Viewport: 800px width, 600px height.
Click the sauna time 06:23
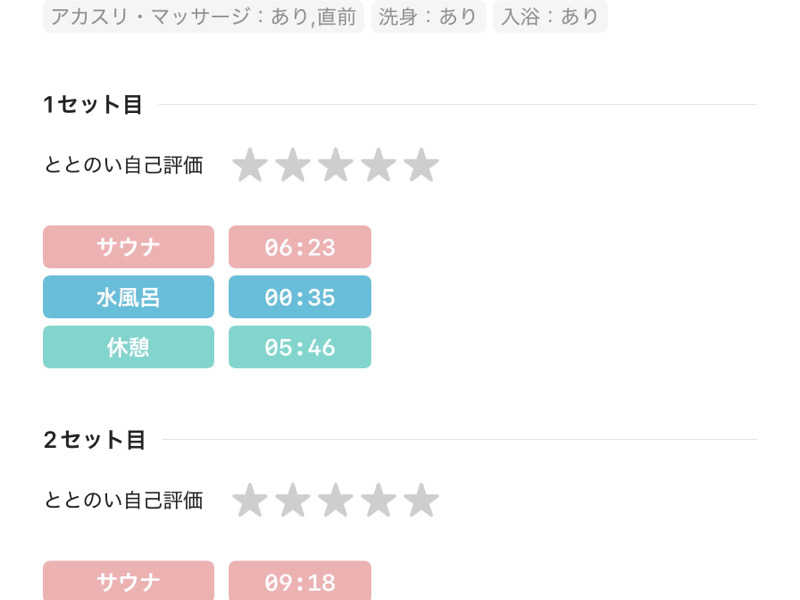[300, 247]
